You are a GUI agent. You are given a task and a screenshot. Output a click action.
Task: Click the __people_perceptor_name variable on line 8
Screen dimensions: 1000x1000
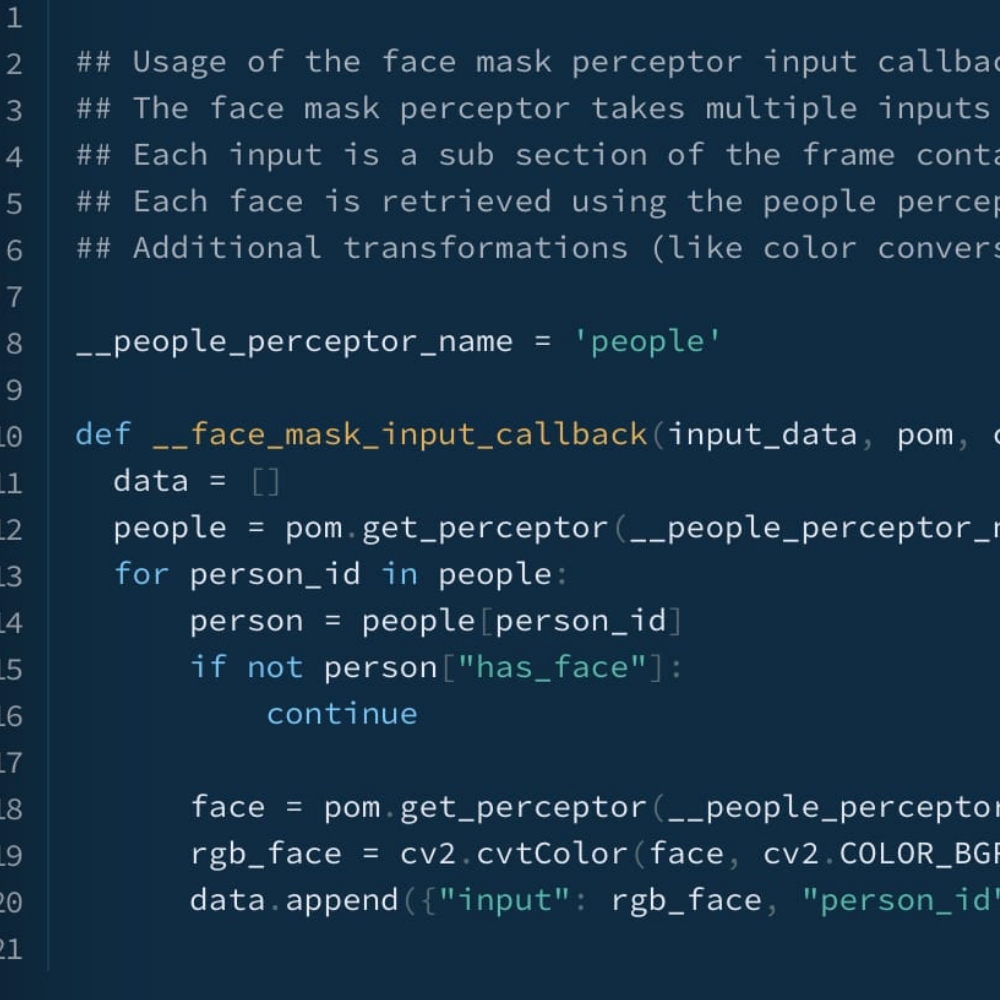click(295, 342)
